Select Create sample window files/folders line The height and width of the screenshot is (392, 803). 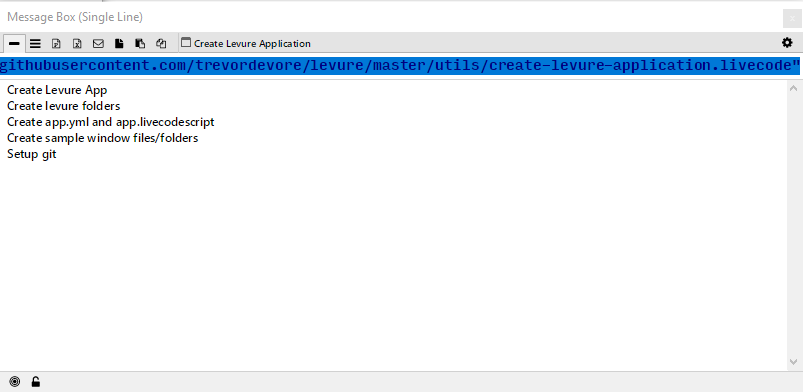click(x=102, y=138)
